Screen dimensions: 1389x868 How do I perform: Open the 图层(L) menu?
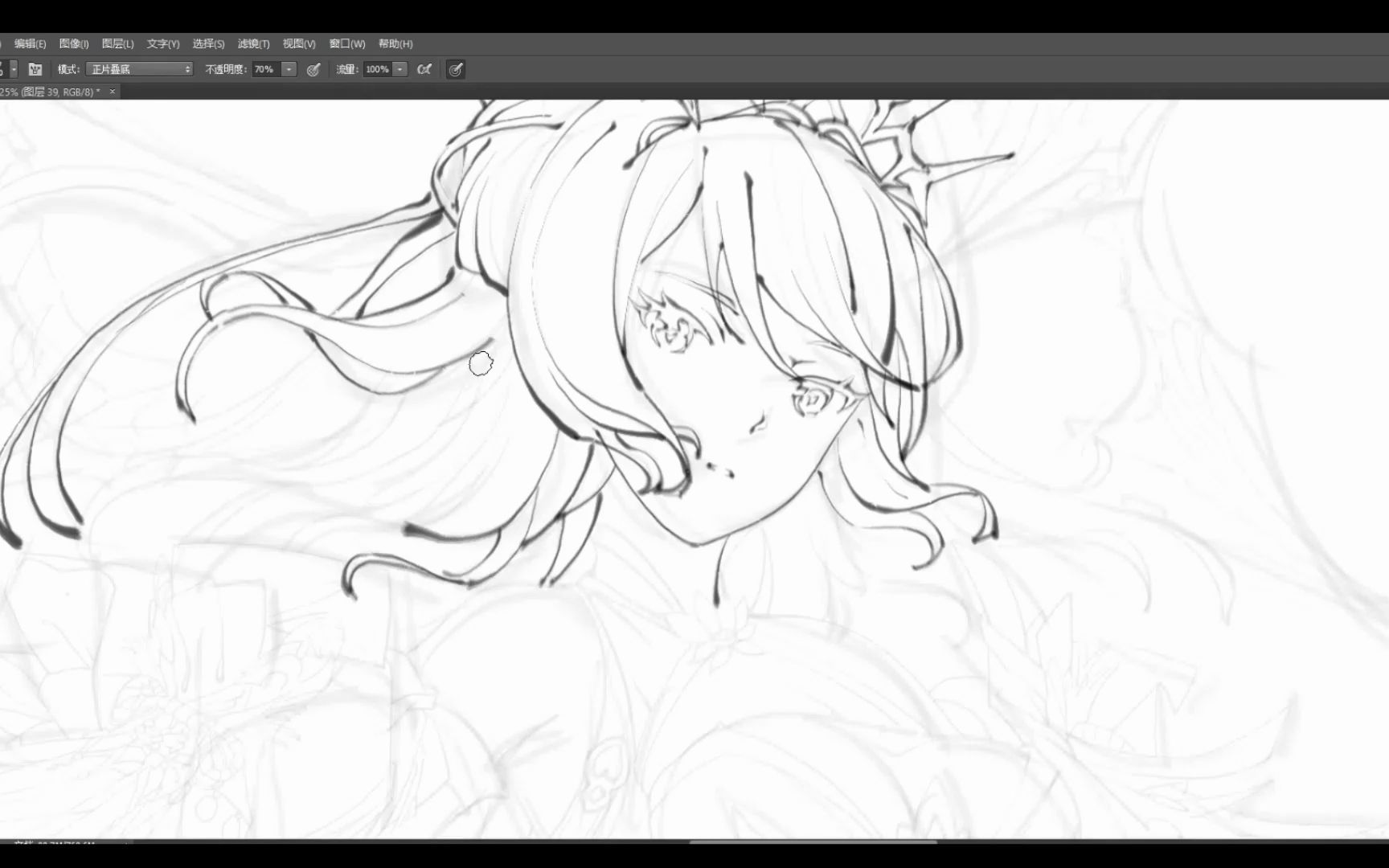118,44
